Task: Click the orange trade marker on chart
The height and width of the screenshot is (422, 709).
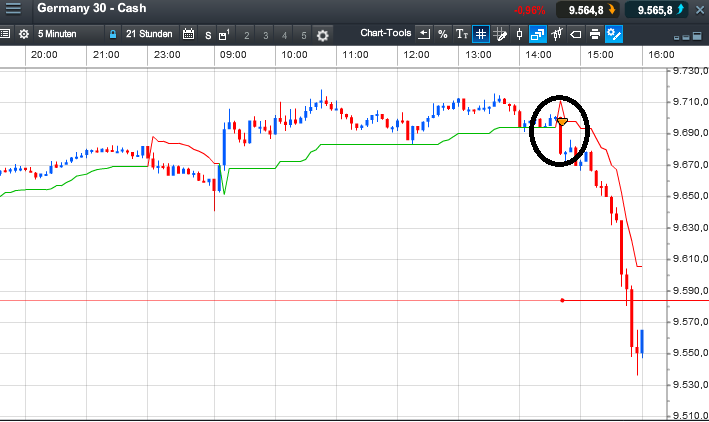Action: 562,122
